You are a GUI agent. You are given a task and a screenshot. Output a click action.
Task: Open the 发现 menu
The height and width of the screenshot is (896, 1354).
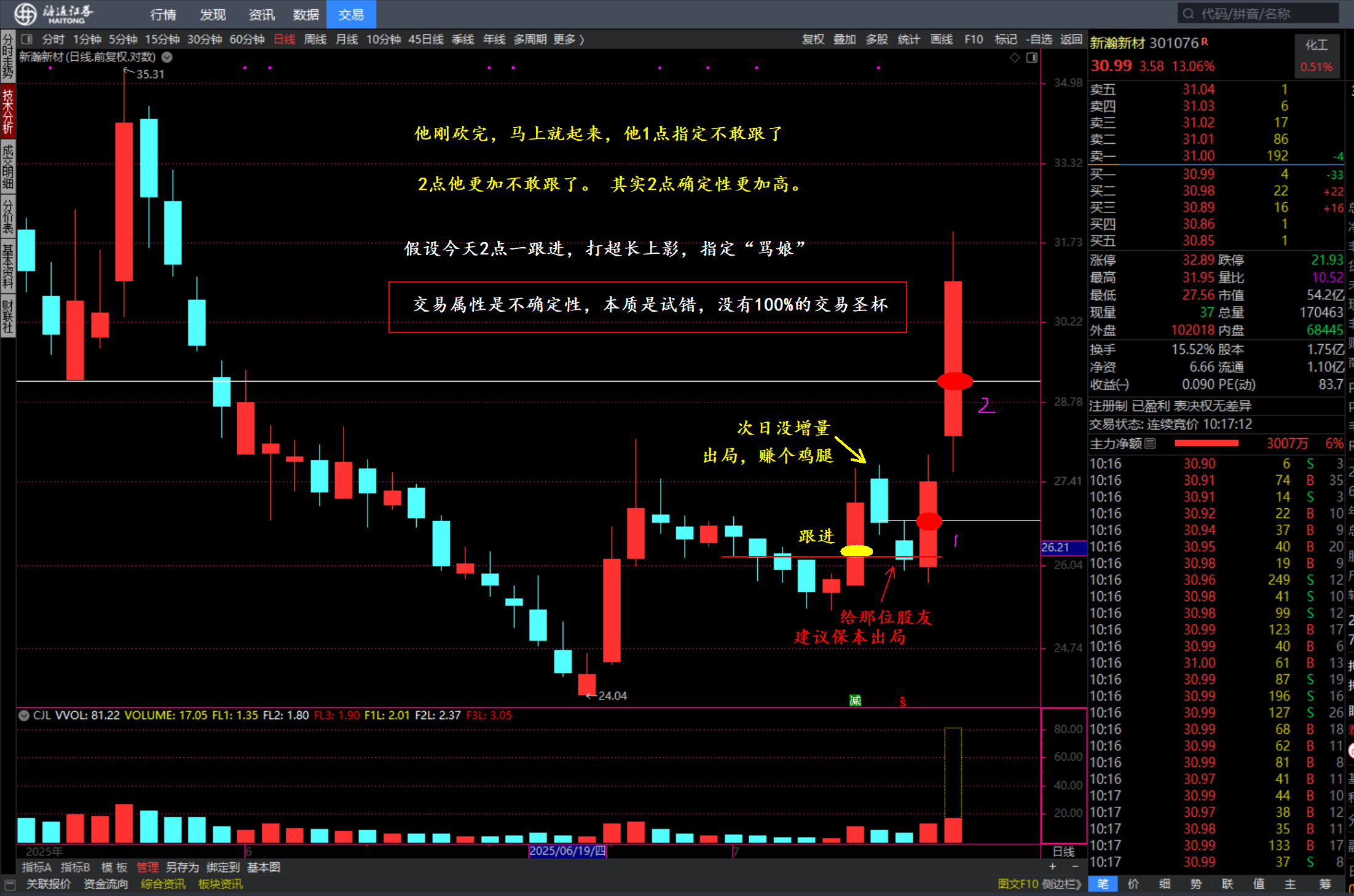(x=213, y=15)
